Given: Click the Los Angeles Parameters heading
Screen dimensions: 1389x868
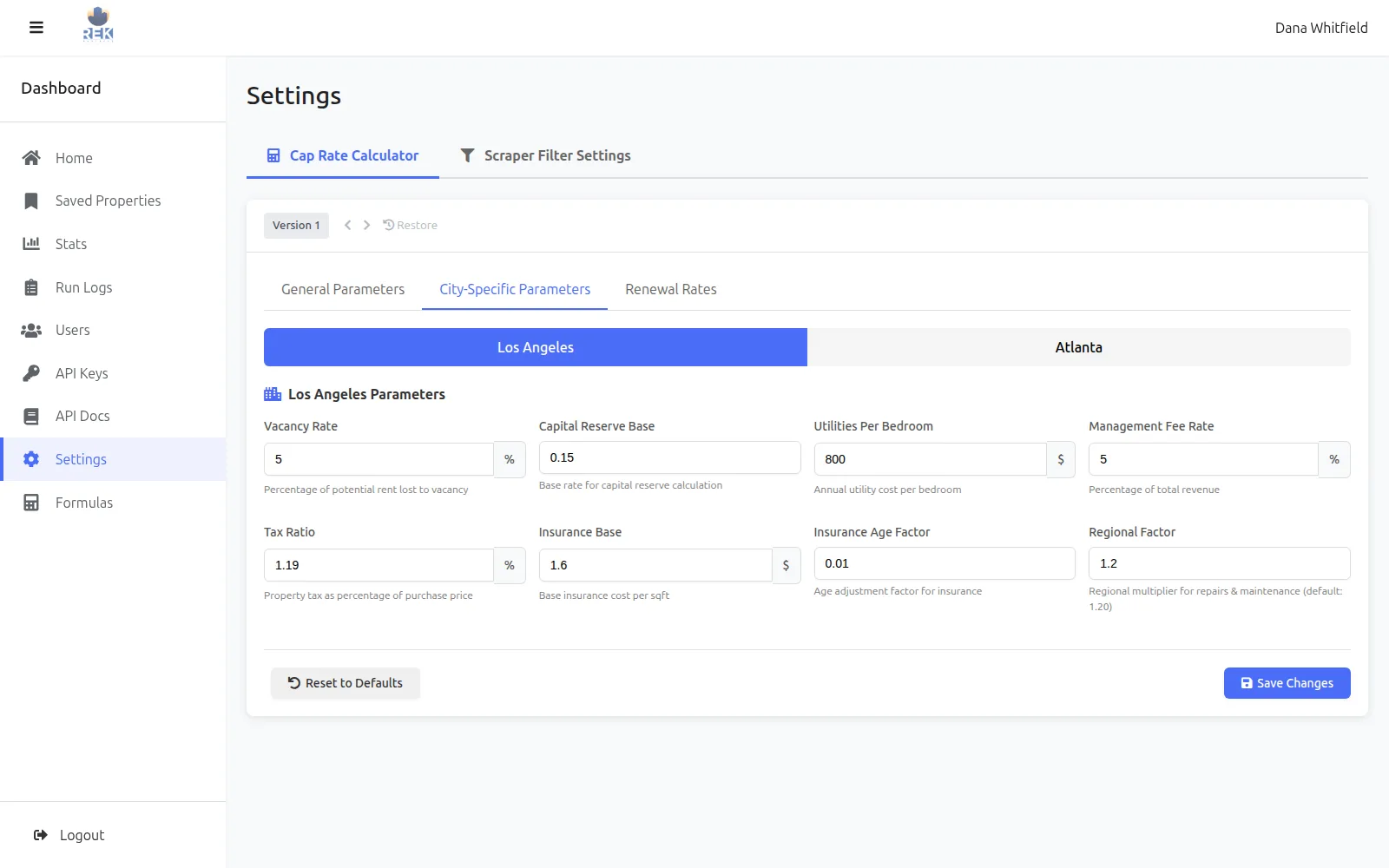Looking at the screenshot, I should pyautogui.click(x=366, y=394).
